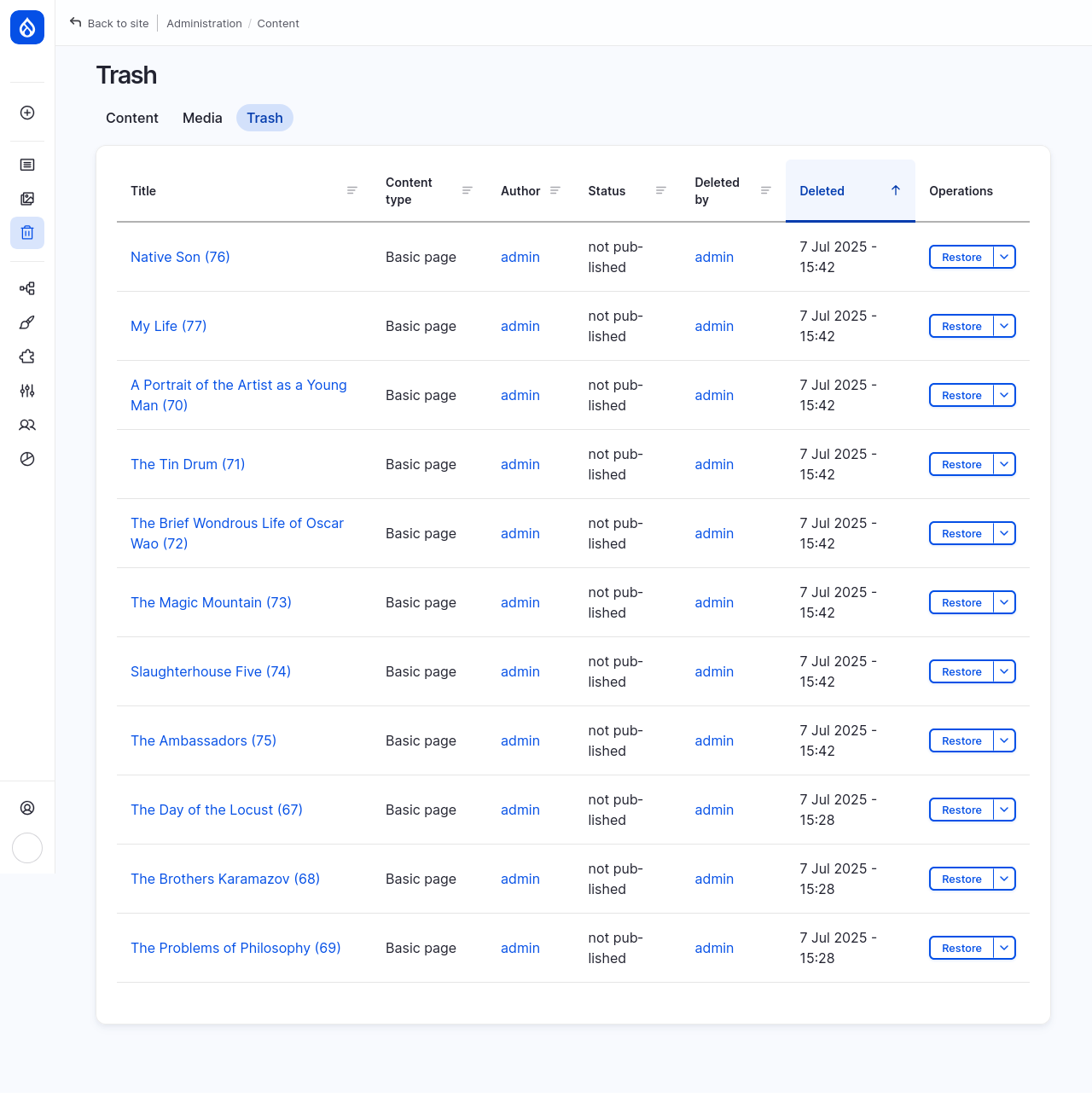Expand the Restore dropdown for Native Son

click(1004, 257)
